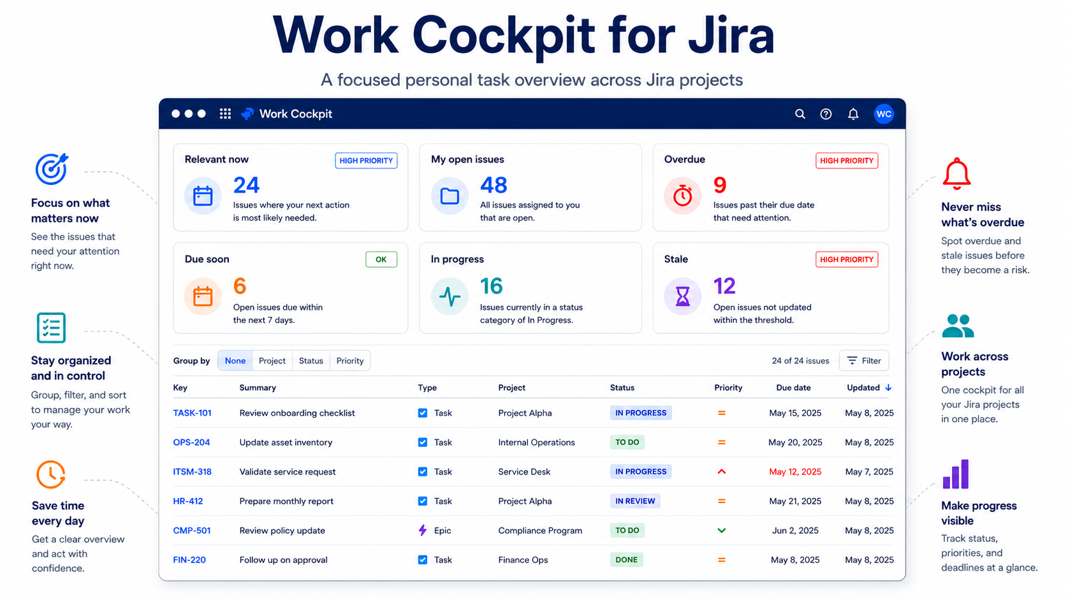Set Group by to None
The width and height of the screenshot is (1066, 600).
pos(235,361)
